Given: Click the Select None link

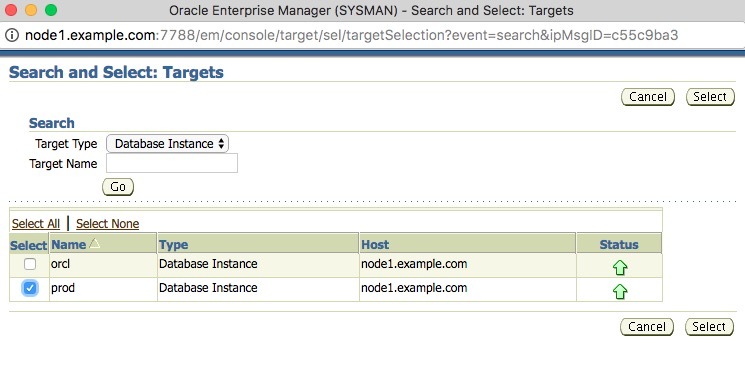Looking at the screenshot, I should [x=107, y=223].
